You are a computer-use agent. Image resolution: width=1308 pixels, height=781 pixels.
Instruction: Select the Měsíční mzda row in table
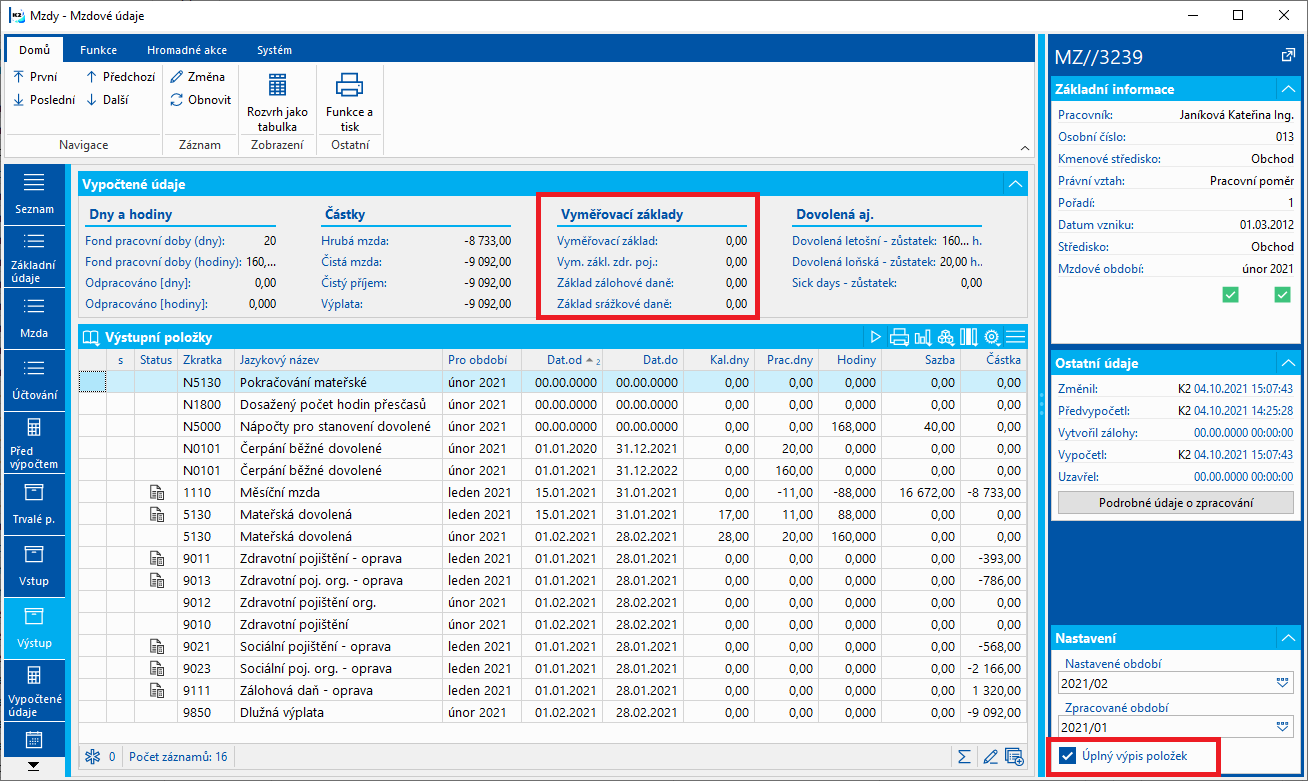(x=280, y=492)
